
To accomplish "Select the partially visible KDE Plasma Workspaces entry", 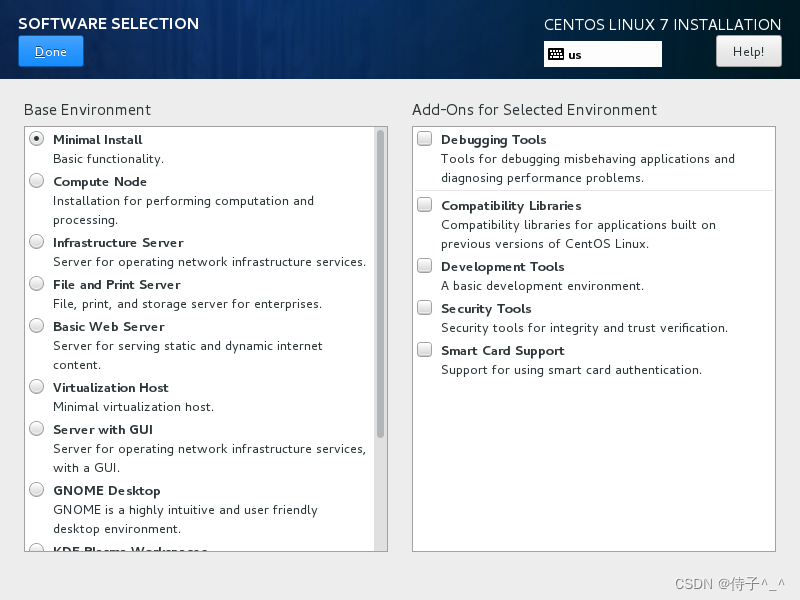I will point(130,548).
